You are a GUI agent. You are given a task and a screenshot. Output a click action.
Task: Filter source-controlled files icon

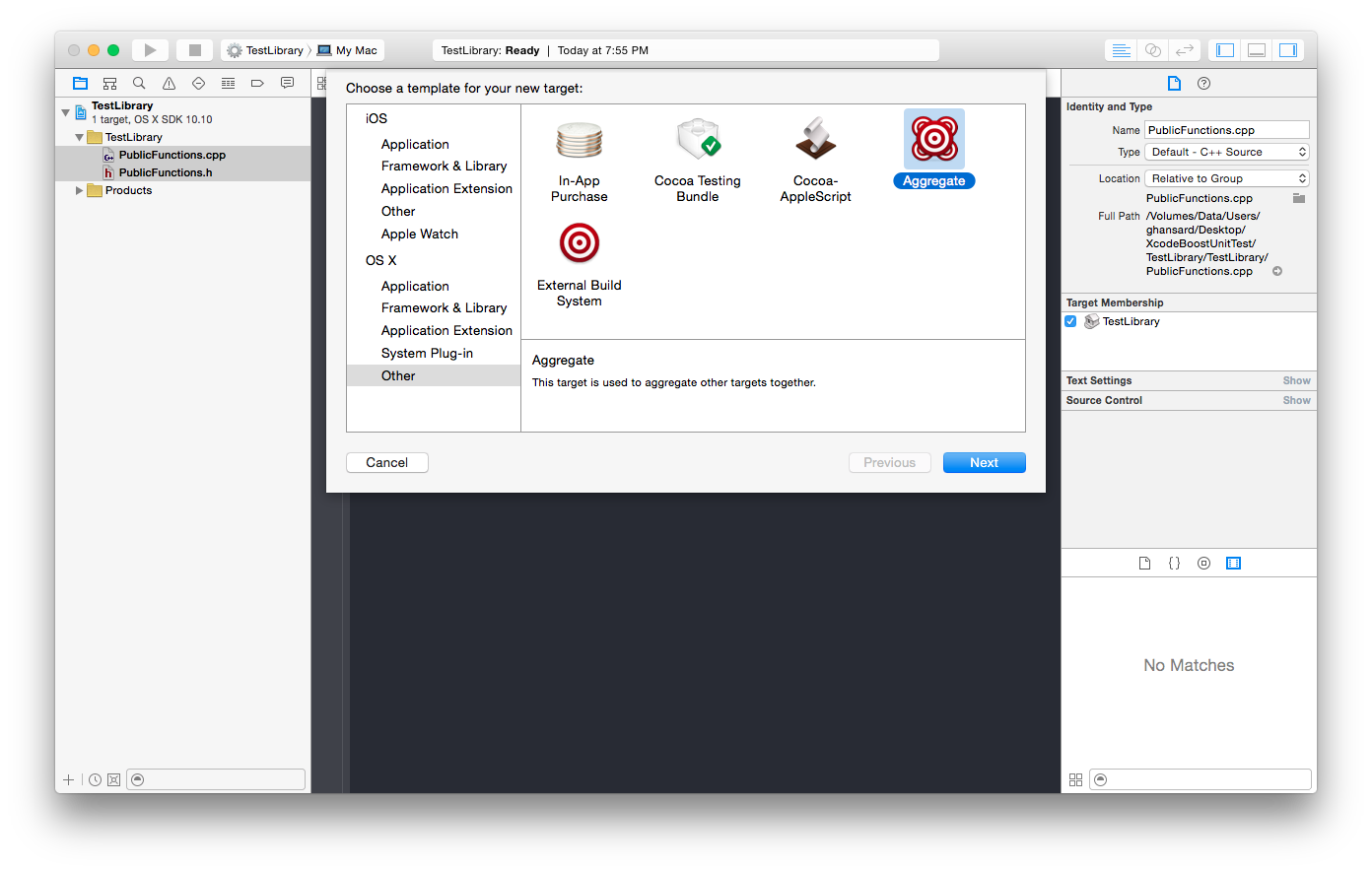(x=113, y=779)
